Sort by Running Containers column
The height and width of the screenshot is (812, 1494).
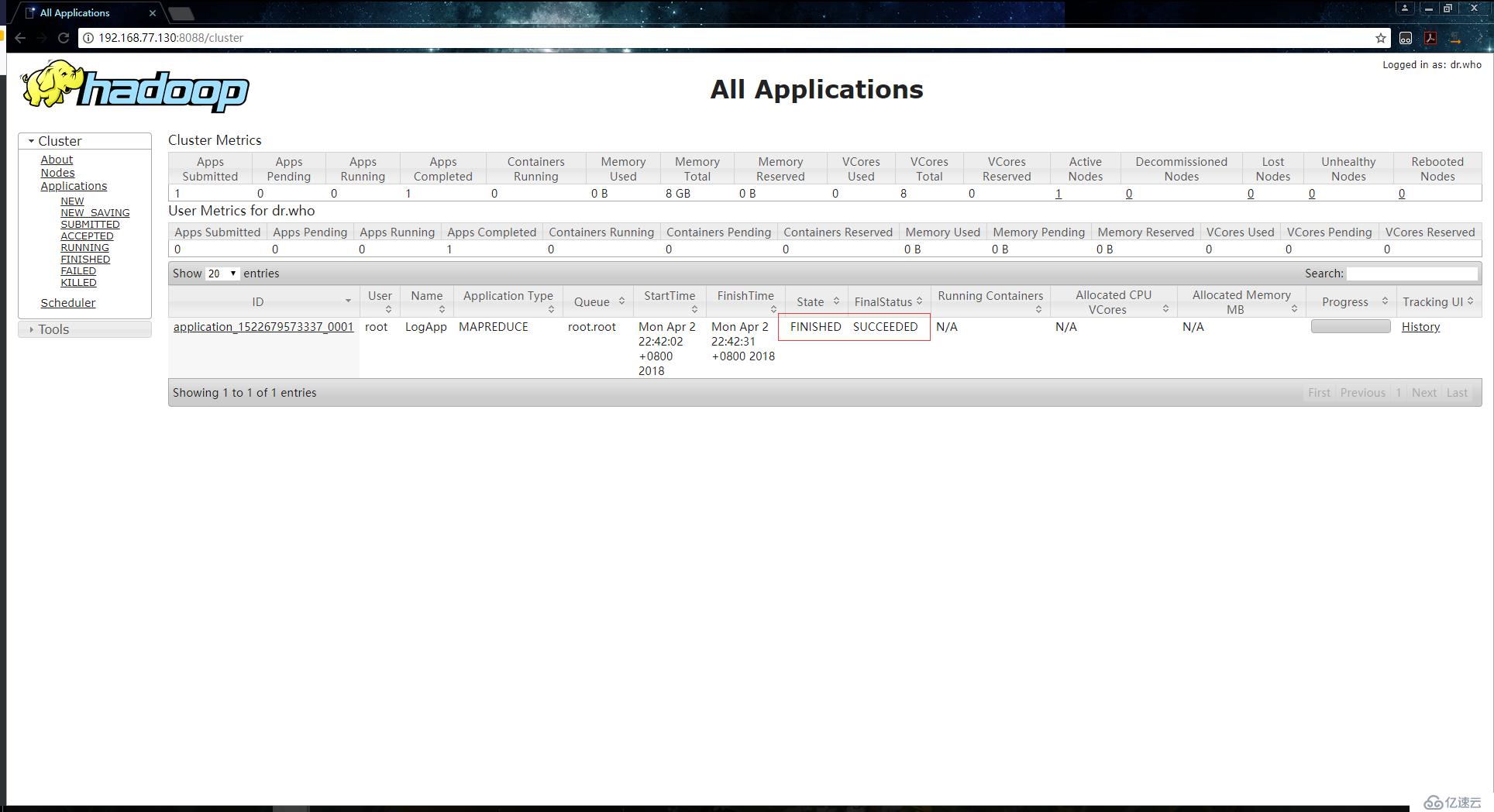[990, 302]
